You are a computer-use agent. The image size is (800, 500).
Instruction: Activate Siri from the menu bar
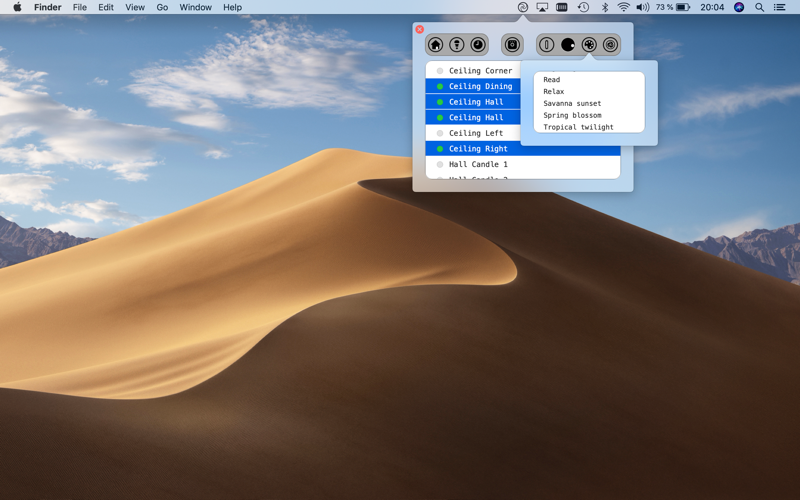739,7
